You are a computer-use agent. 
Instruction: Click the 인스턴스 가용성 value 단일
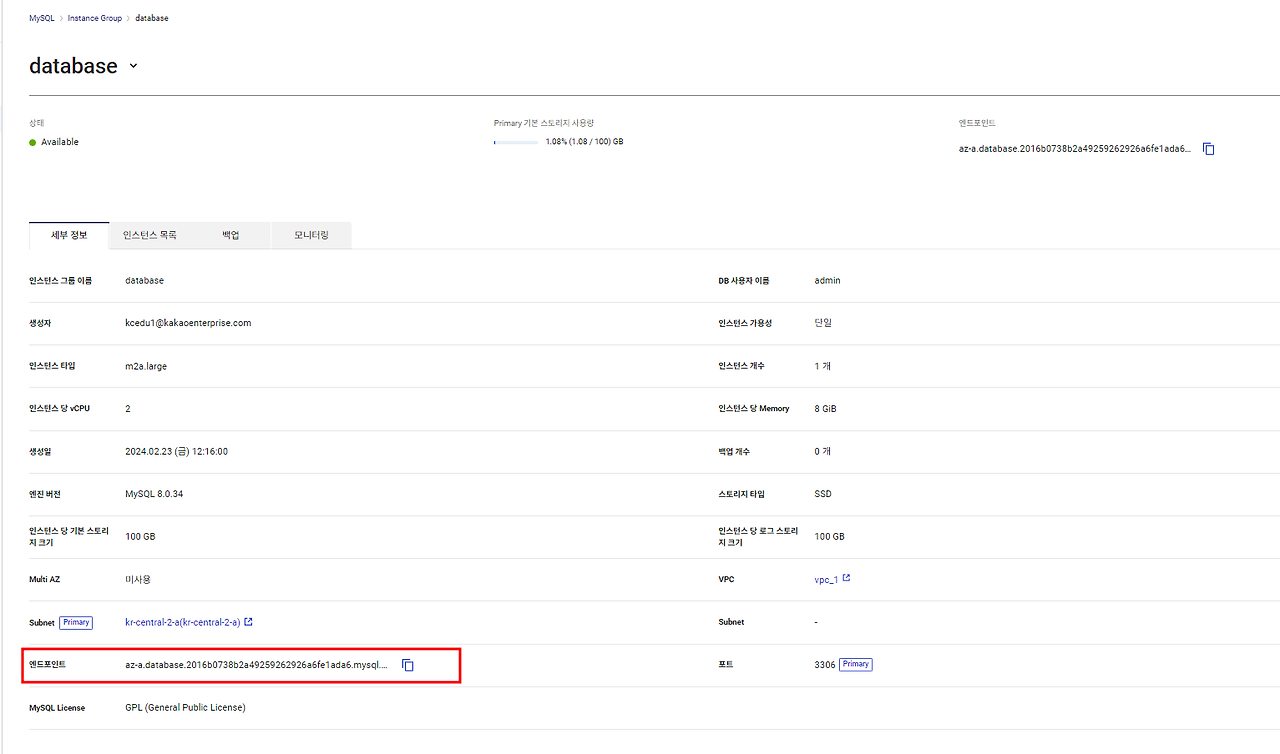823,323
